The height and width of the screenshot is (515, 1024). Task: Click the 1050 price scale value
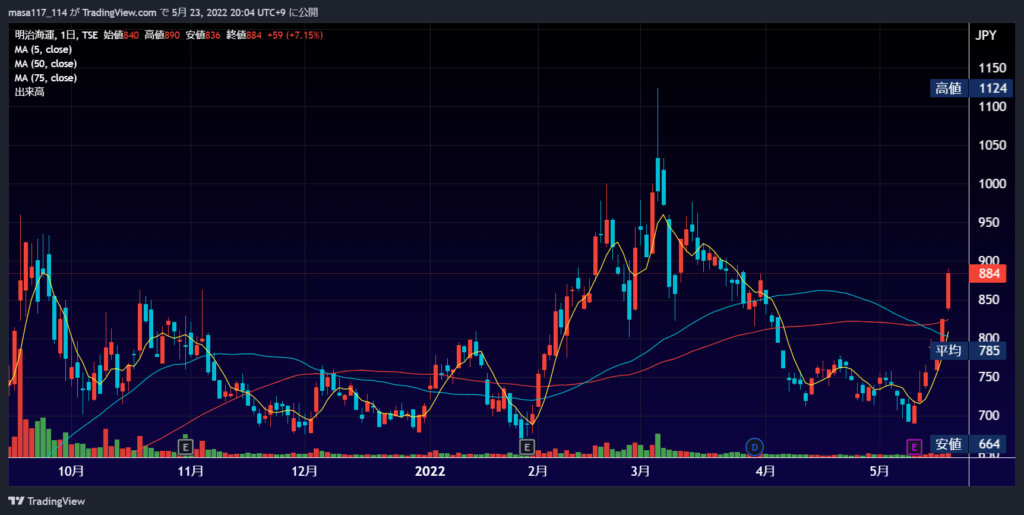993,145
